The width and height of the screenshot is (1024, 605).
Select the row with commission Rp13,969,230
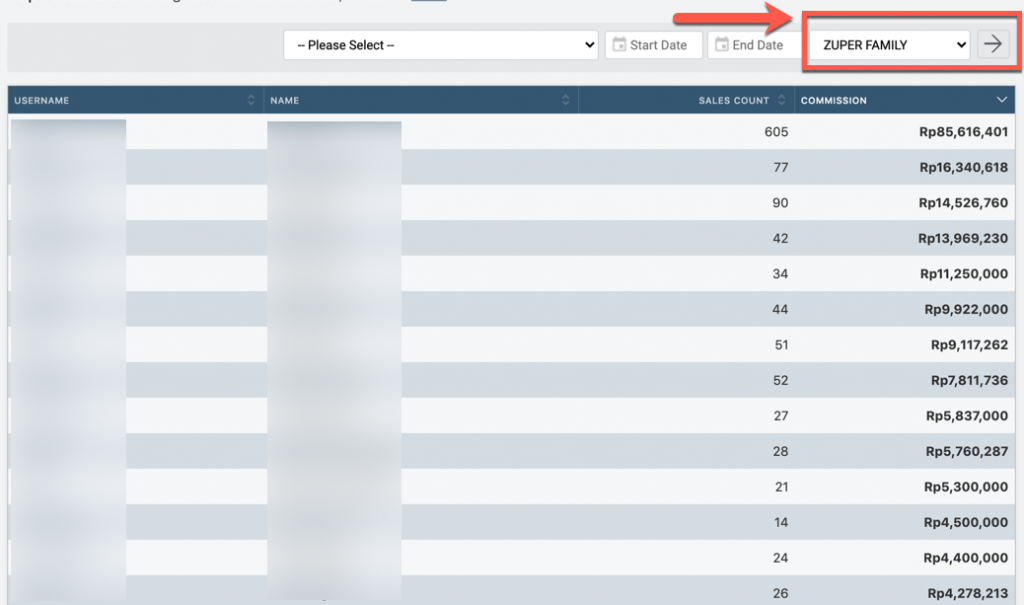click(963, 238)
